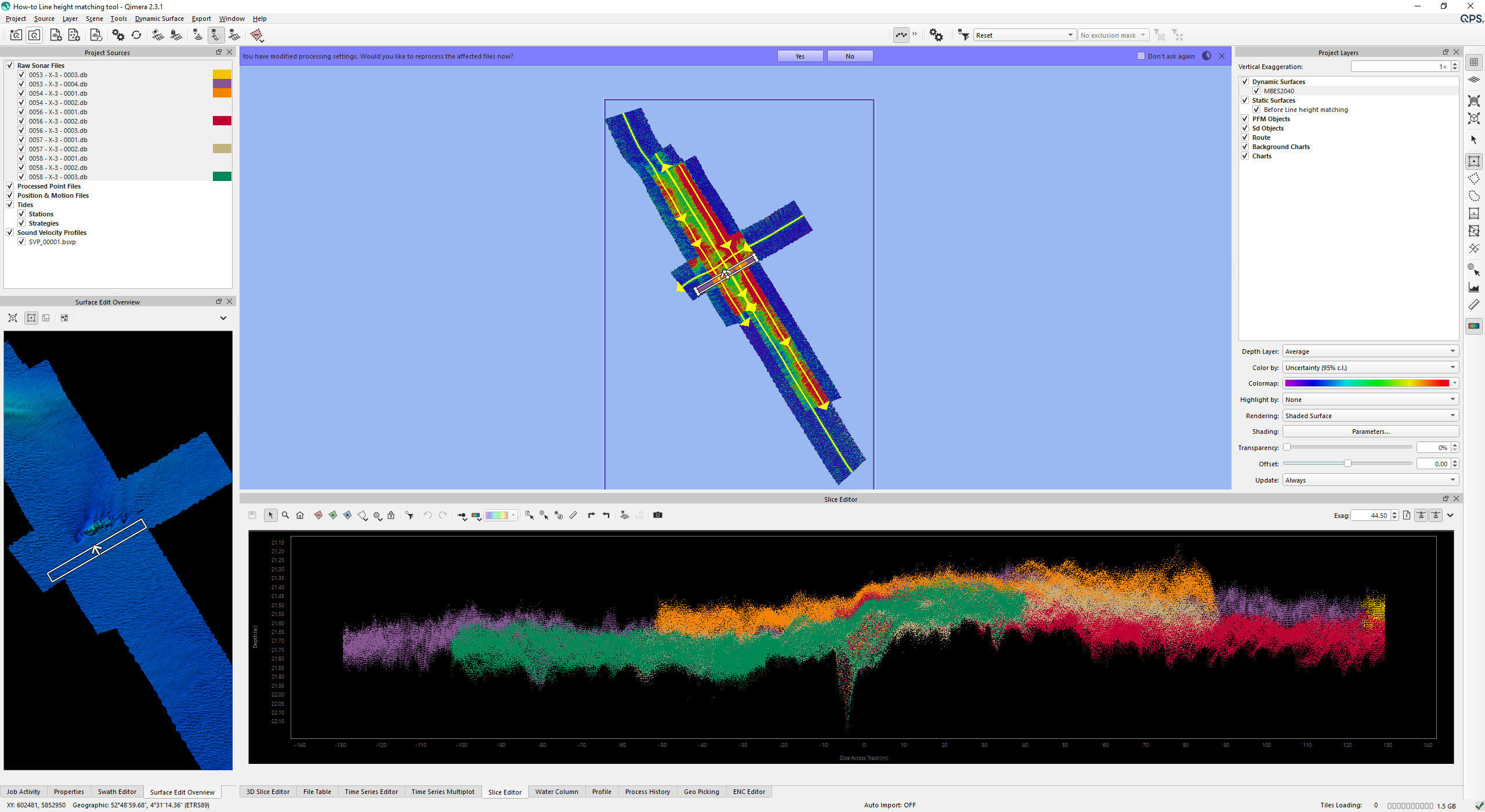1485x812 pixels.
Task: Switch to the Water Column tab
Action: point(556,792)
